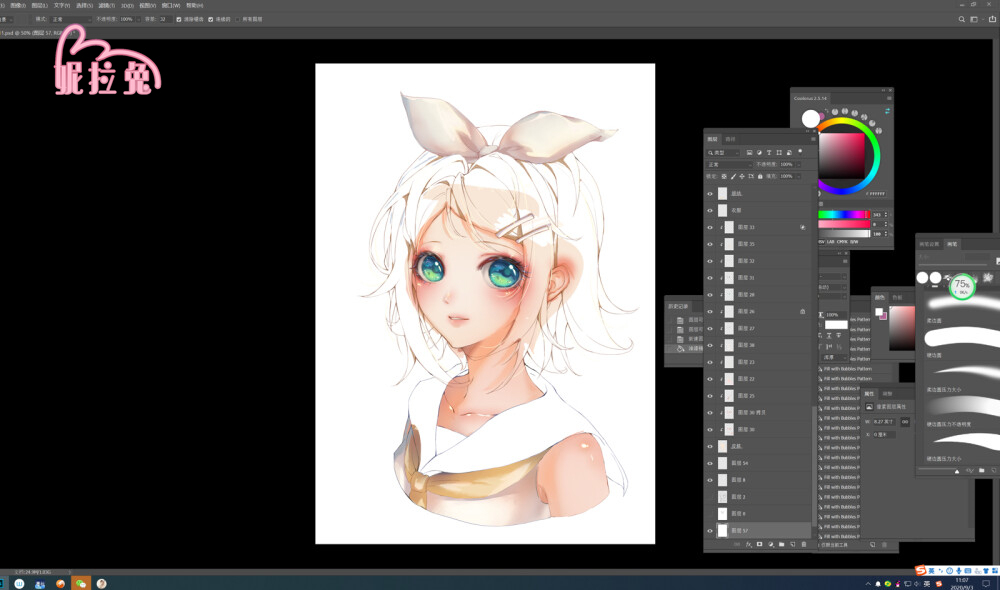The image size is (1000, 590).
Task: Click 容差 tolerance value field
Action: point(165,19)
